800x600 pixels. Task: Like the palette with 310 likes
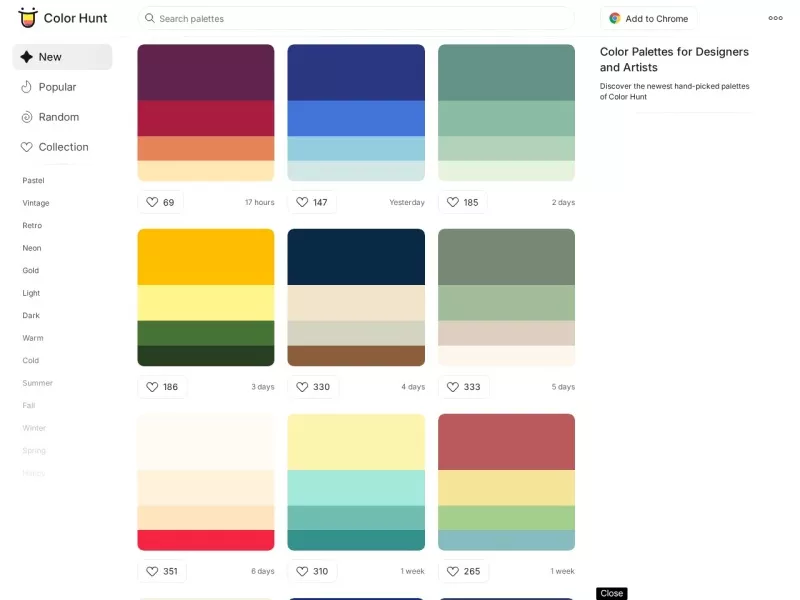[x=312, y=571]
